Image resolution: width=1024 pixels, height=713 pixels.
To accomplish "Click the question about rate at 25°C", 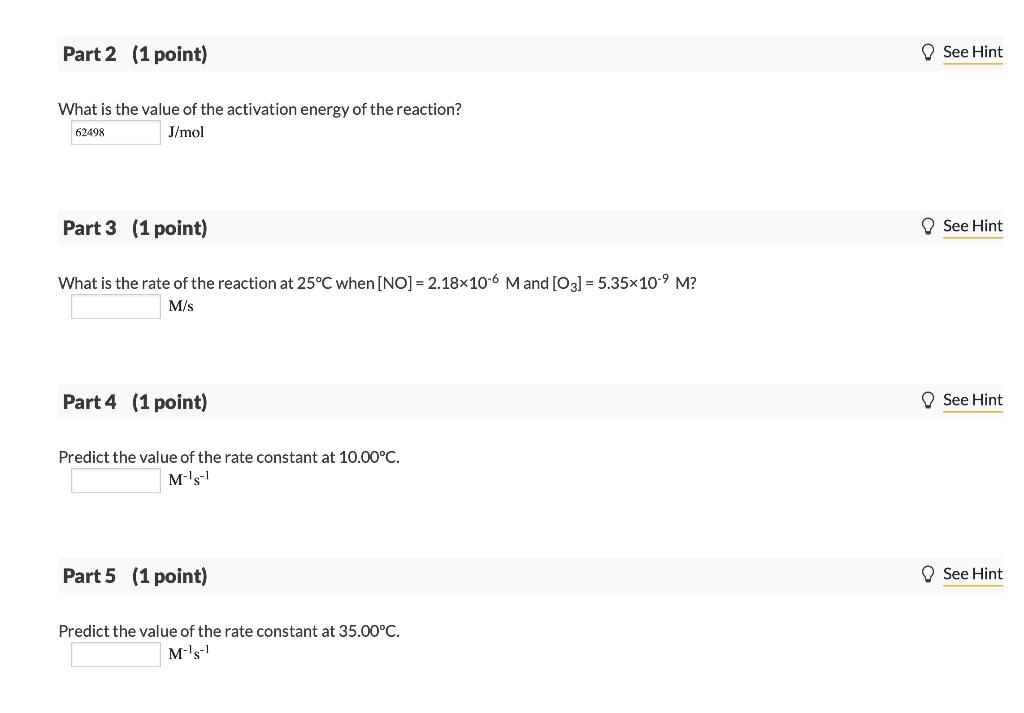I will pos(377,283).
